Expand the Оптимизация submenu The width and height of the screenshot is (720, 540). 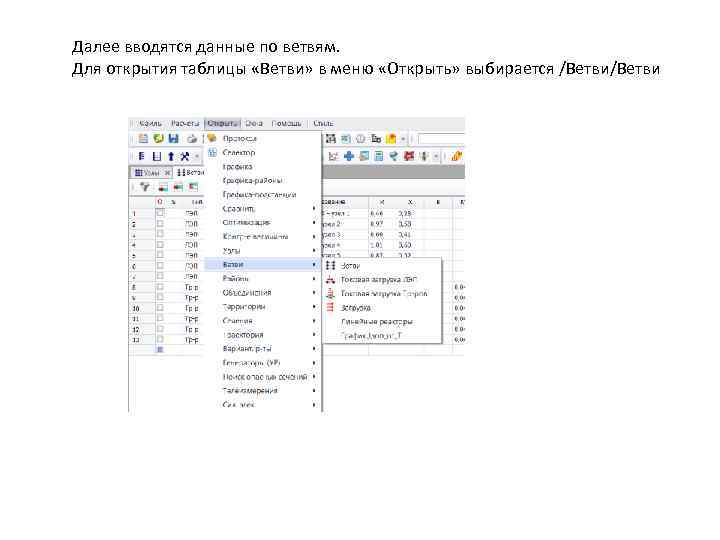coord(263,222)
